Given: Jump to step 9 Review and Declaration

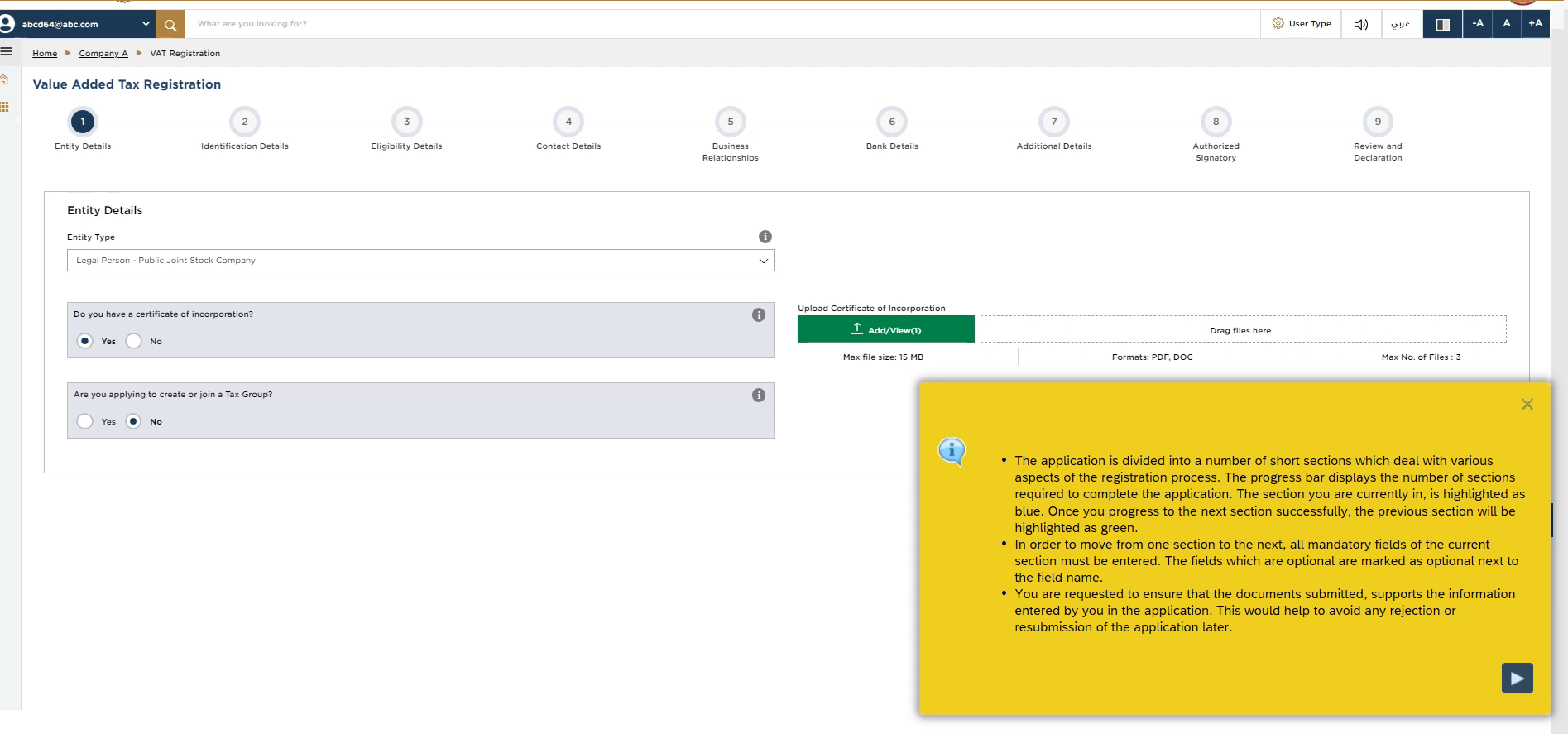Looking at the screenshot, I should pyautogui.click(x=1378, y=122).
